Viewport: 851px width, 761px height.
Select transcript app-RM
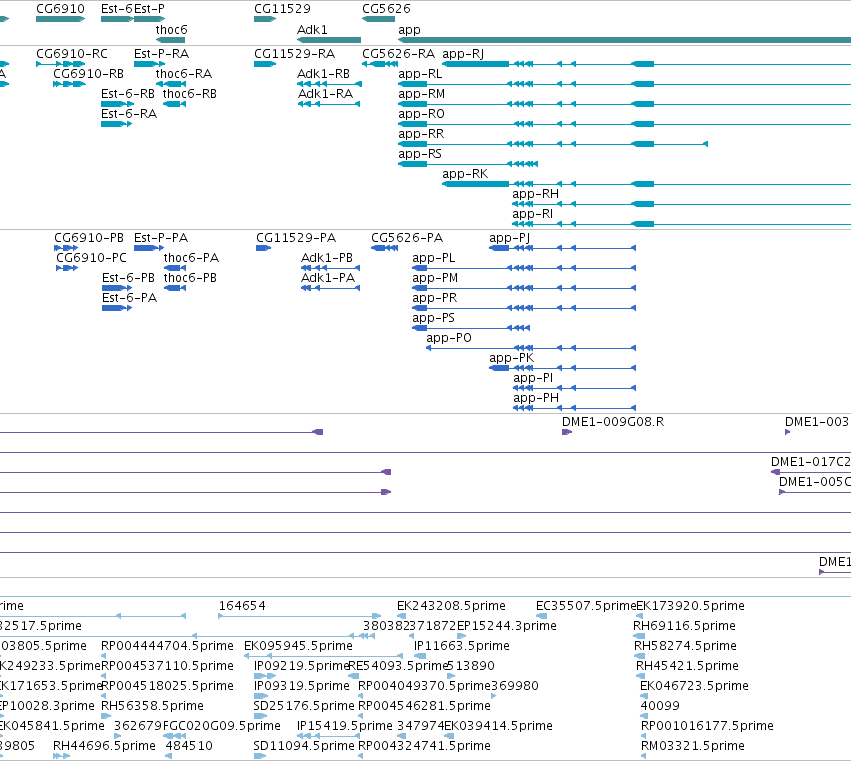pyautogui.click(x=624, y=104)
